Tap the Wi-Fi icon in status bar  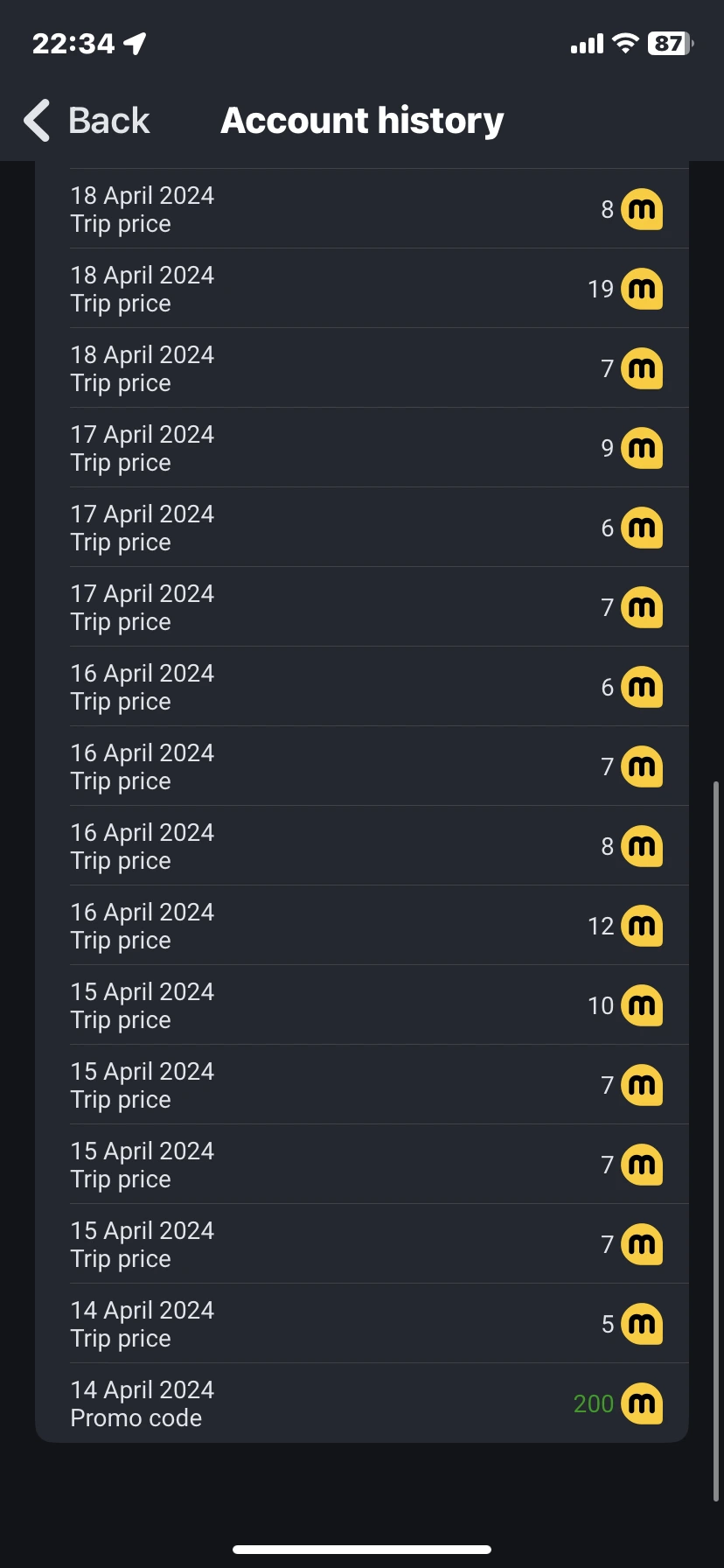(x=625, y=44)
